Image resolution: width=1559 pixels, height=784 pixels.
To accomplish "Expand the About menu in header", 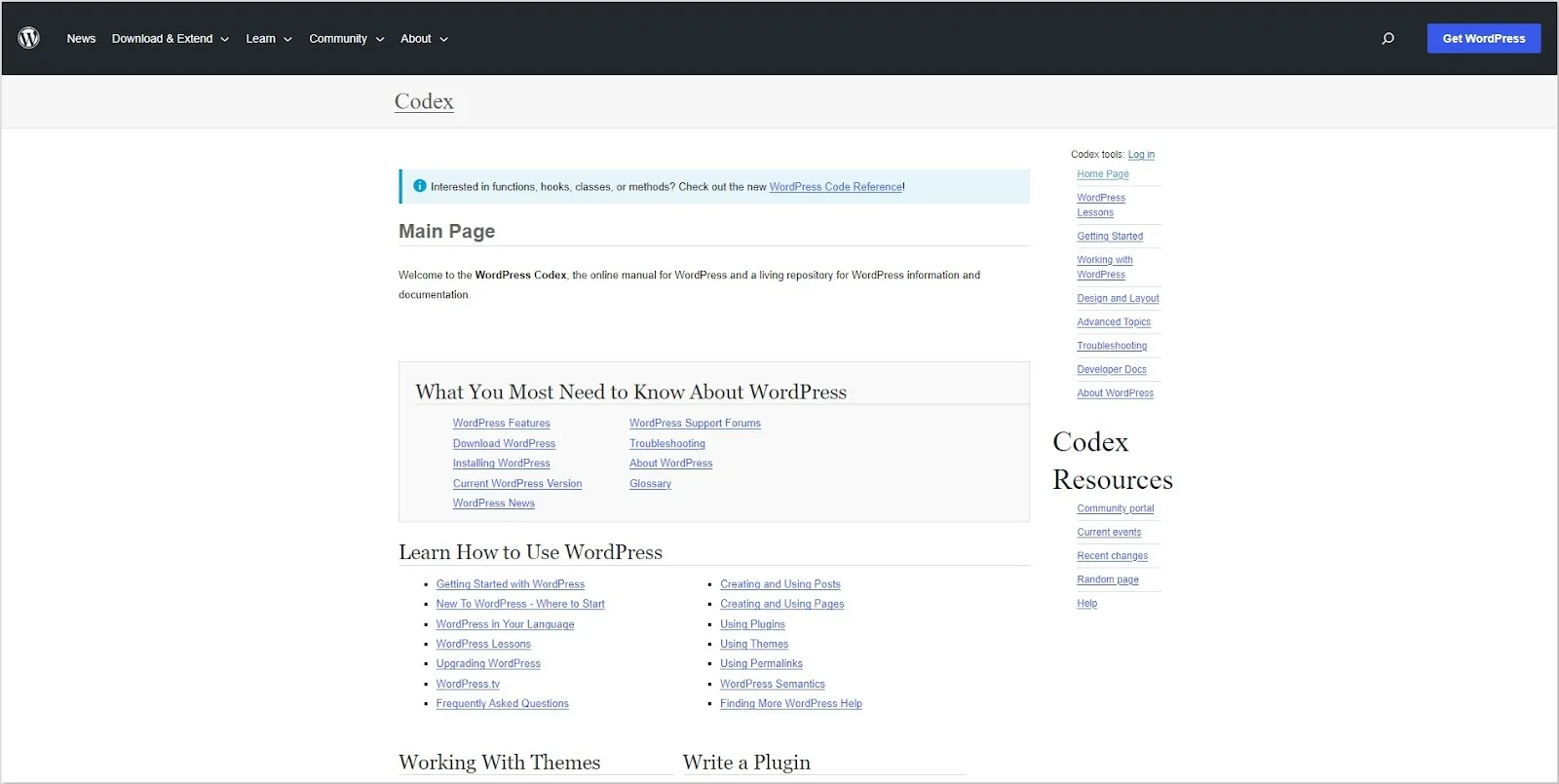I will 424,39.
